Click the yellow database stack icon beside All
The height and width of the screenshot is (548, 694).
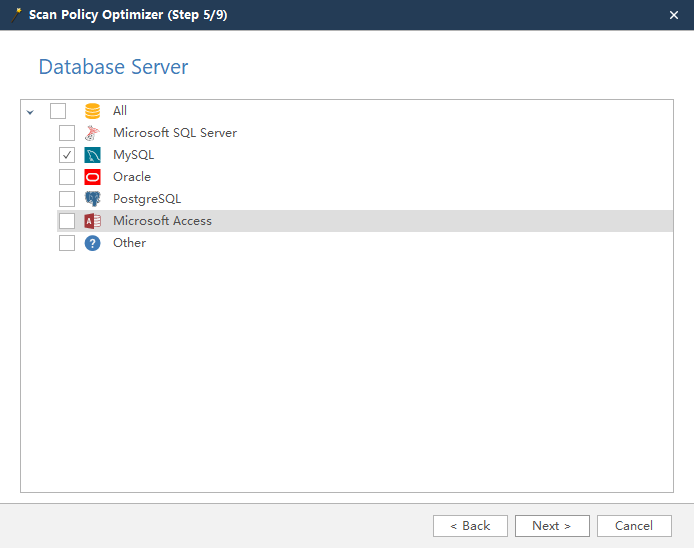click(93, 111)
